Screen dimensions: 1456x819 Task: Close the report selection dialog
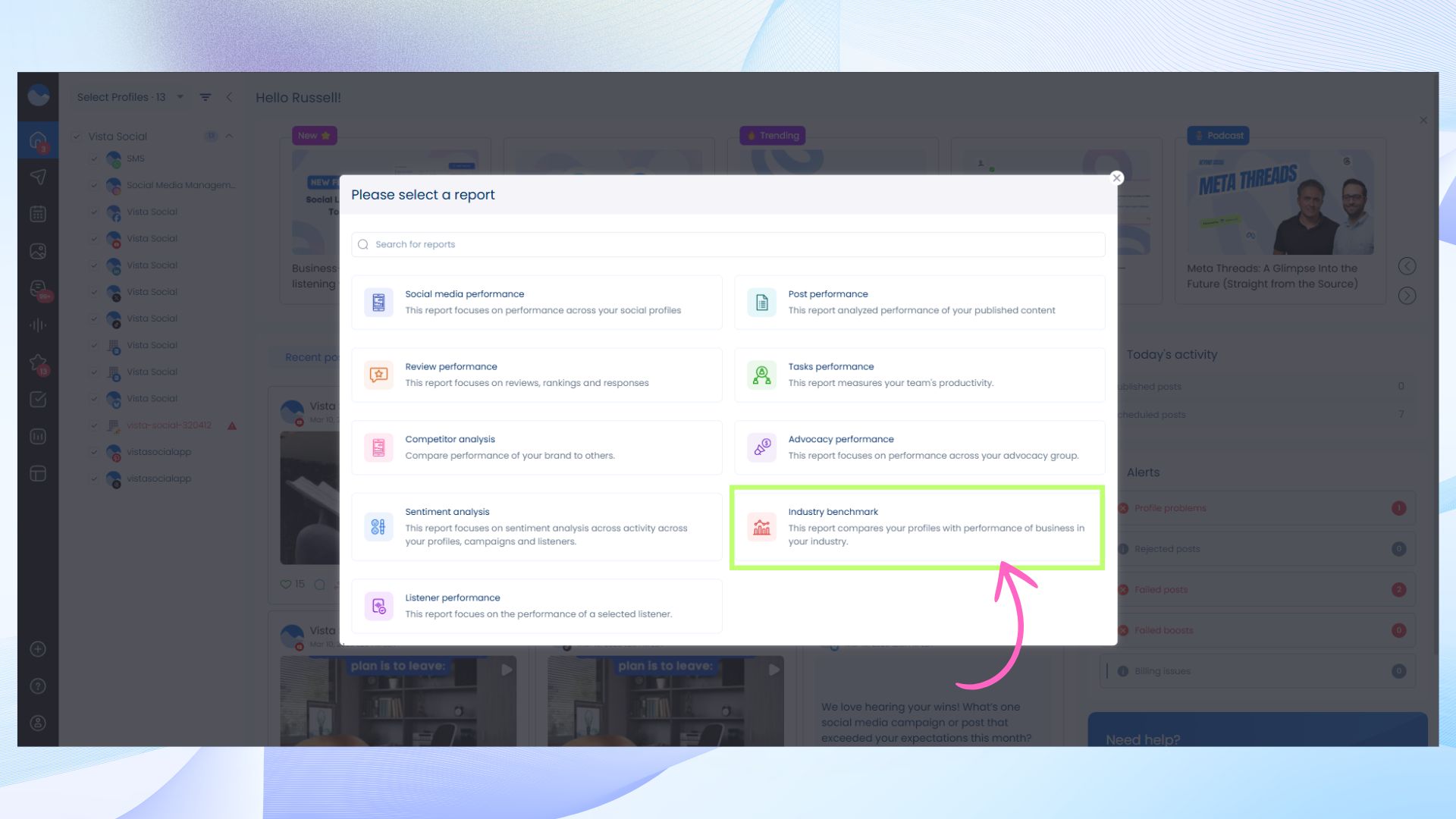point(1116,178)
